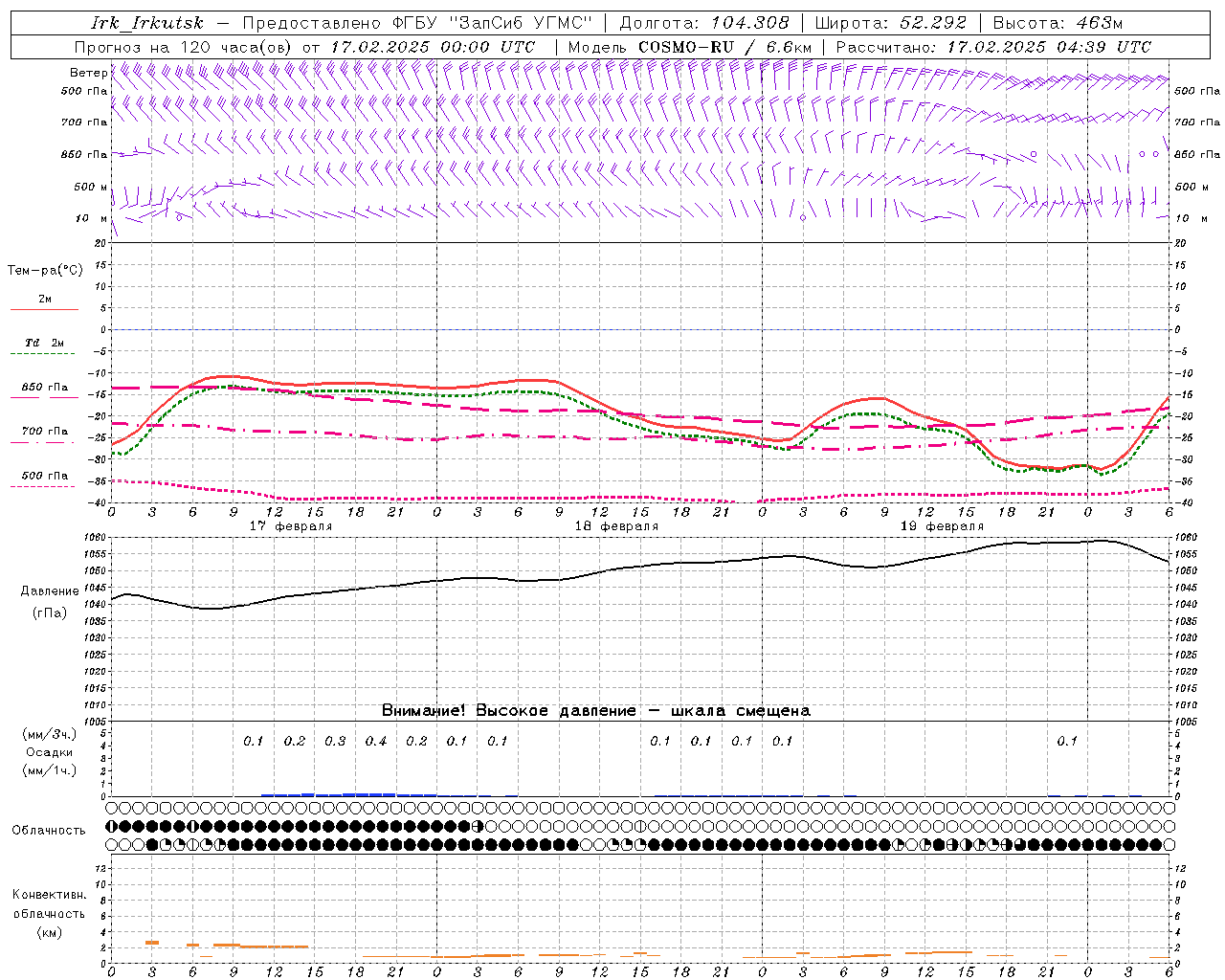The width and height of the screenshot is (1225, 980).
Task: Click 'Прогноз на 120 часа(ов)' forecast text
Action: tap(185, 47)
